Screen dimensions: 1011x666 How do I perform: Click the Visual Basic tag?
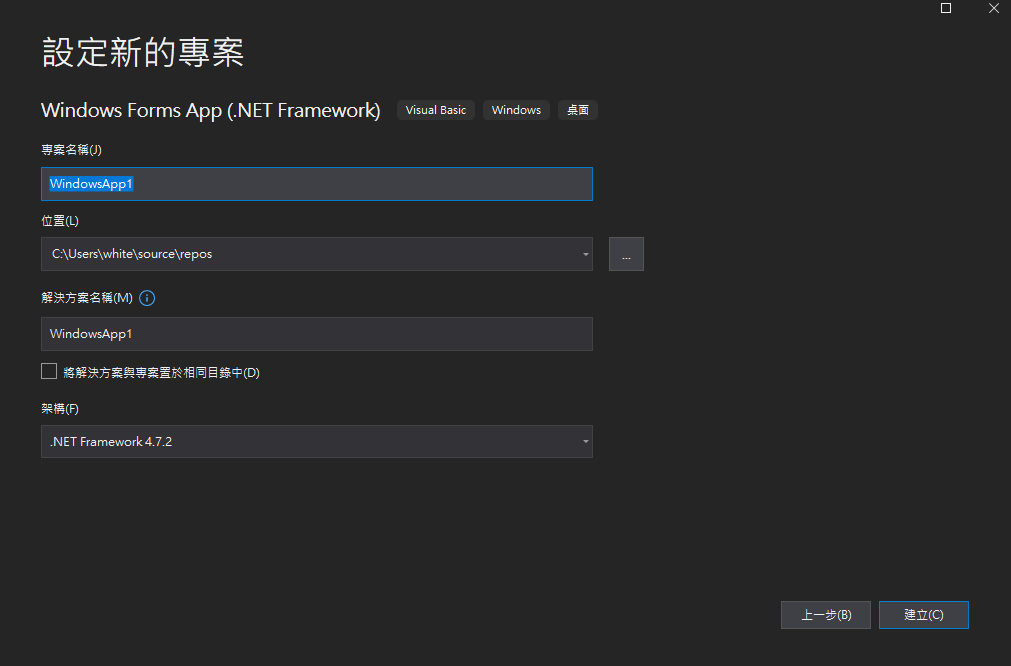pos(436,110)
